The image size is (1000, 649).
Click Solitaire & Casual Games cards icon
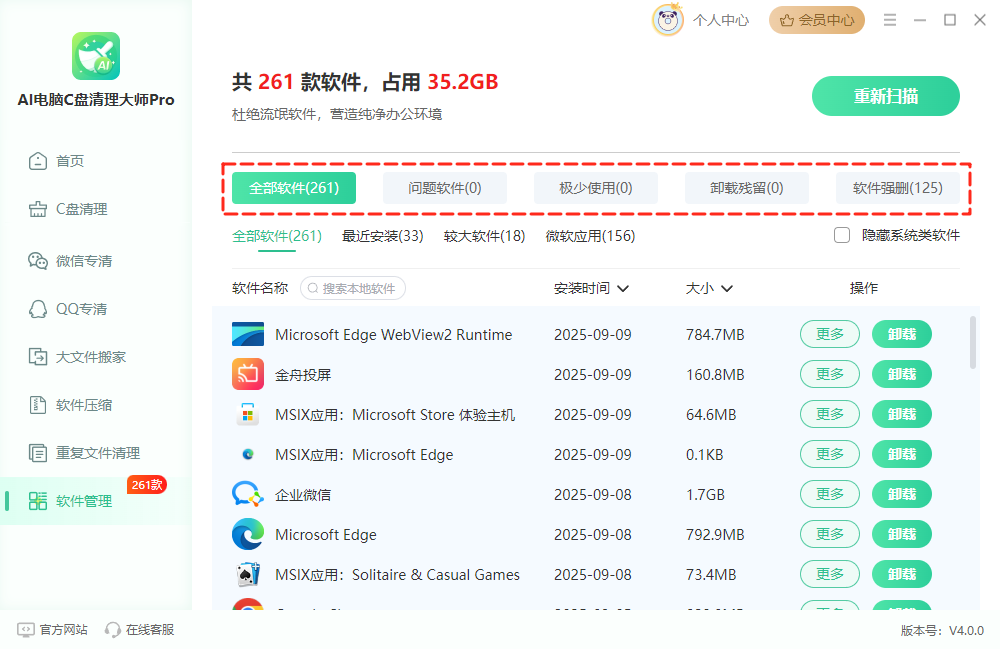[248, 574]
